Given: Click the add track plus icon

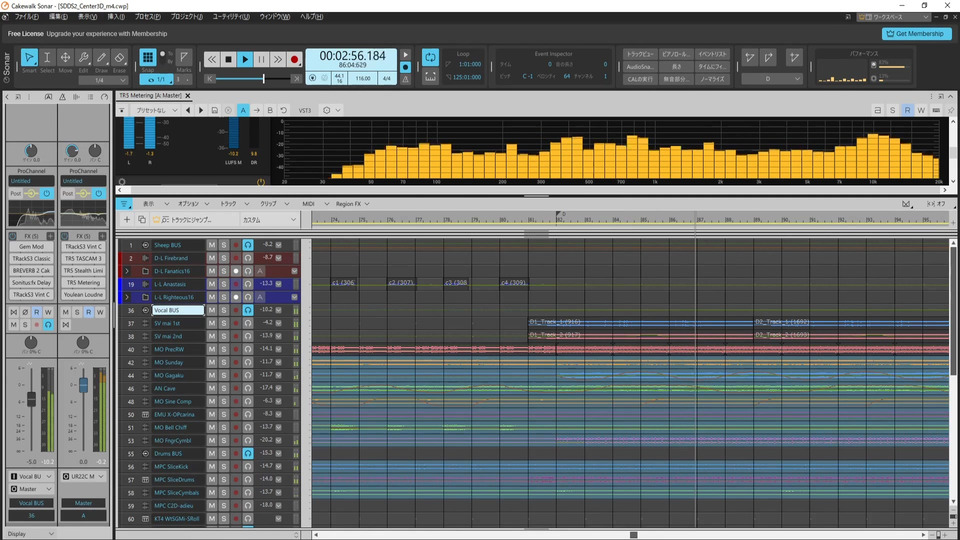Looking at the screenshot, I should tap(127, 219).
